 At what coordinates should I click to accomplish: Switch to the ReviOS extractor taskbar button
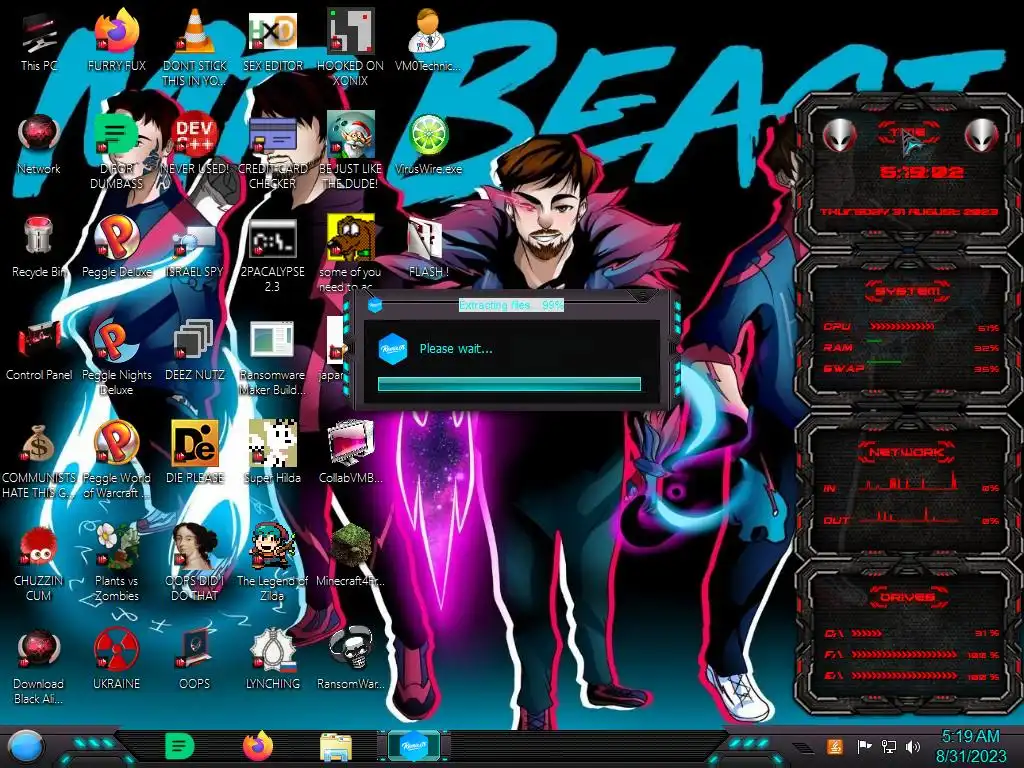click(x=414, y=746)
